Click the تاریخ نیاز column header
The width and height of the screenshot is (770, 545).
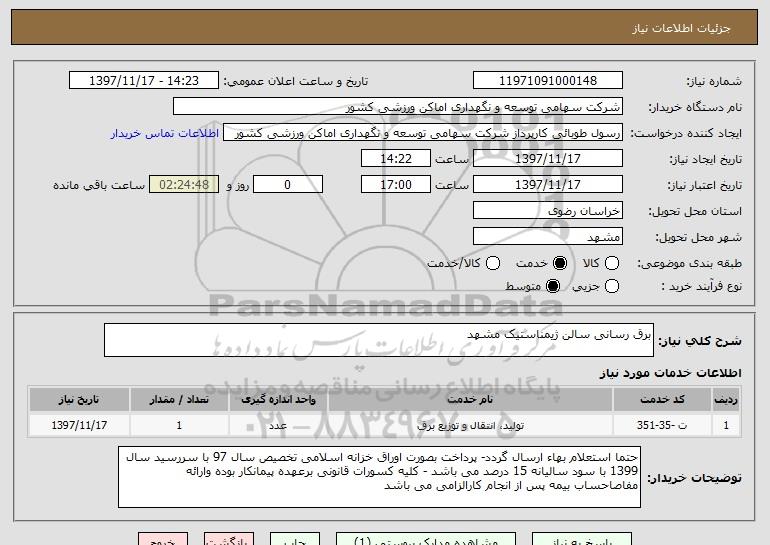tap(79, 400)
